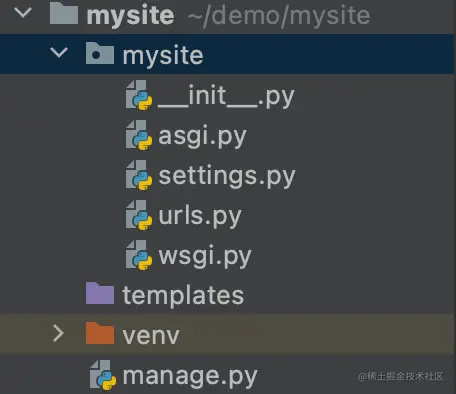Collapse the root mysite project folder chevron
Image resolution: width=456 pixels, height=394 pixels.
[23, 13]
